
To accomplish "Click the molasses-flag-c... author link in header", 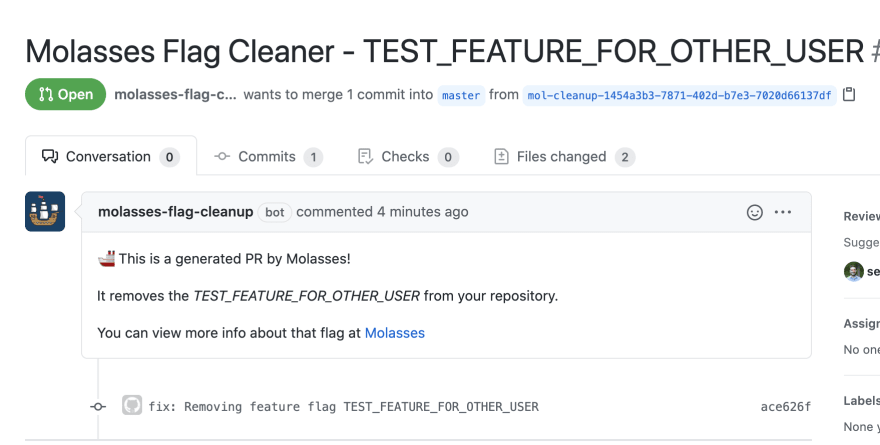I will [175, 94].
